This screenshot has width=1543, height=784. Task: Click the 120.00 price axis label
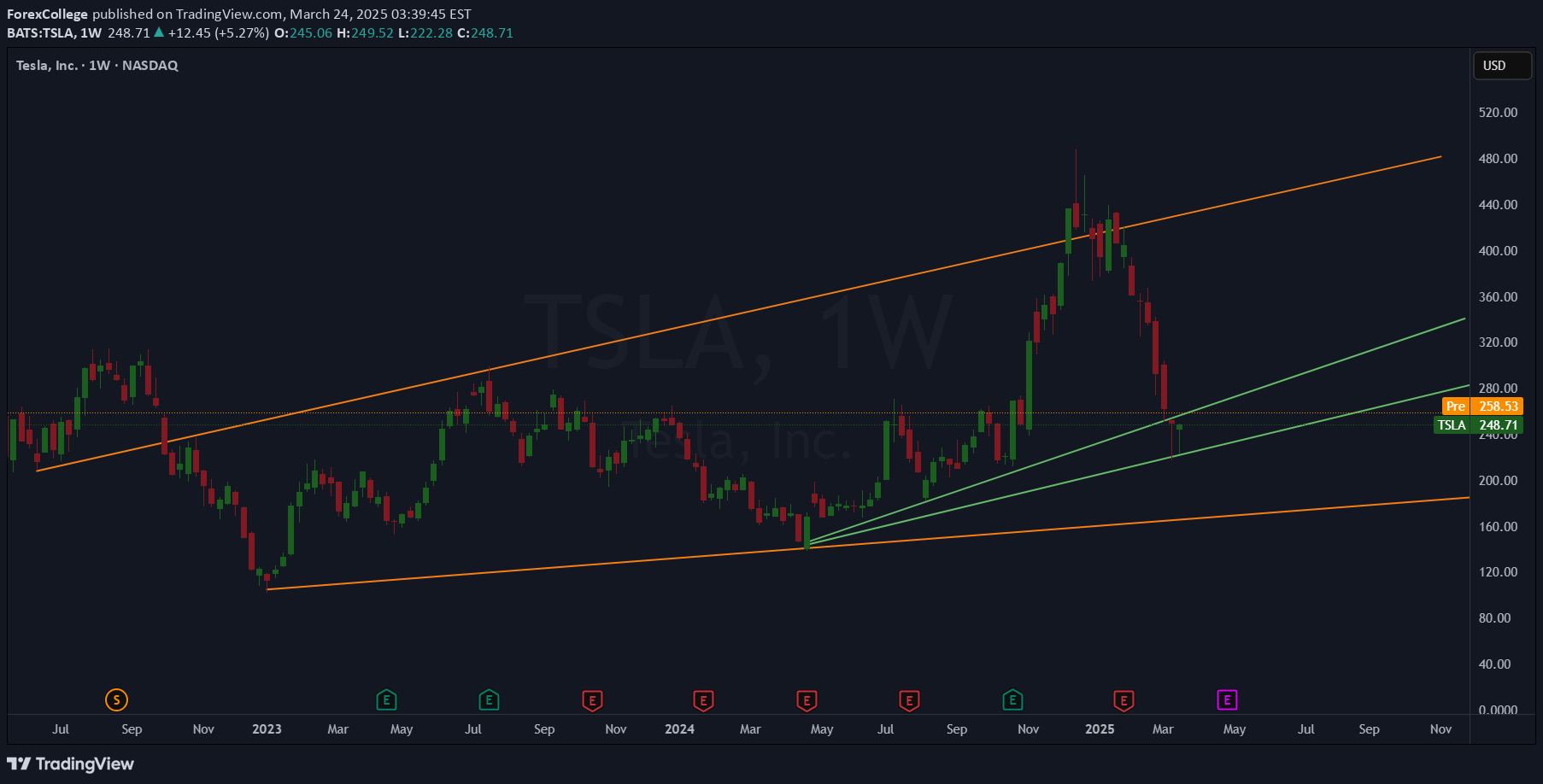1499,572
